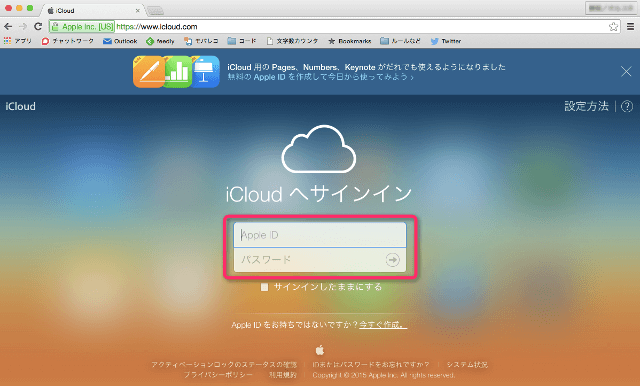Screen dimensions: 640x386
Task: Open the Chrome hamburger menu
Action: (x=630, y=27)
